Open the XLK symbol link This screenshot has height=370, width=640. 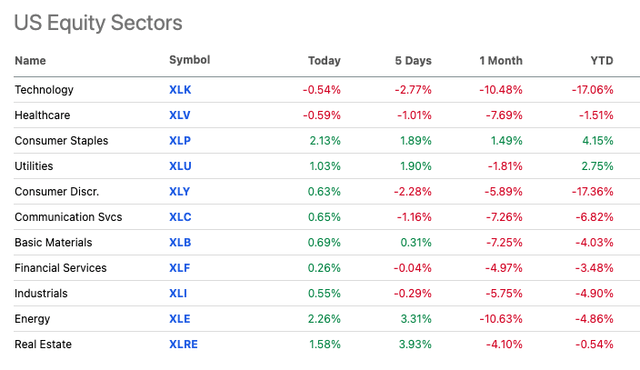180,90
